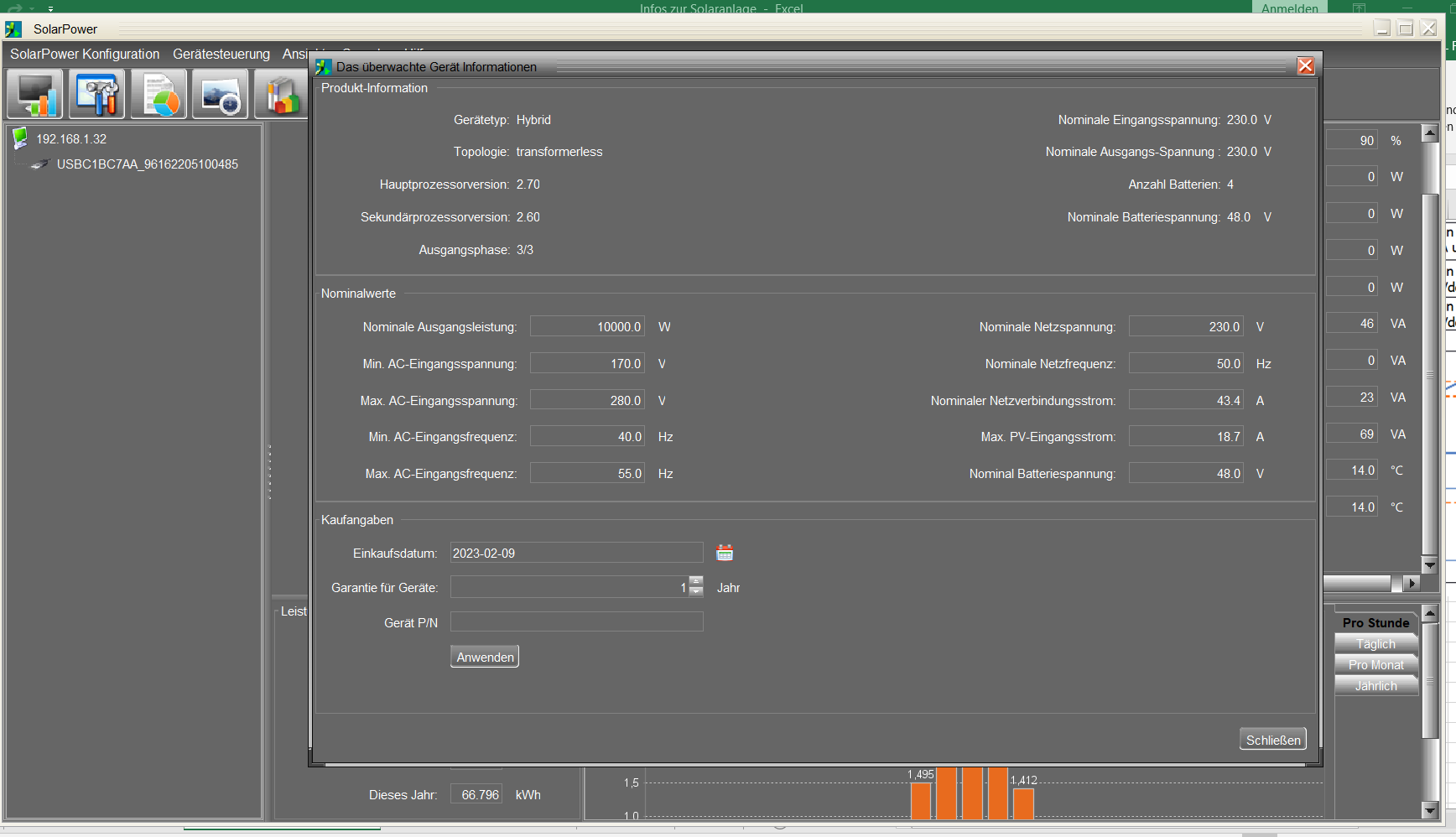Open the calendar picker beside Einkaufsdatum
The image size is (1456, 837).
725,553
